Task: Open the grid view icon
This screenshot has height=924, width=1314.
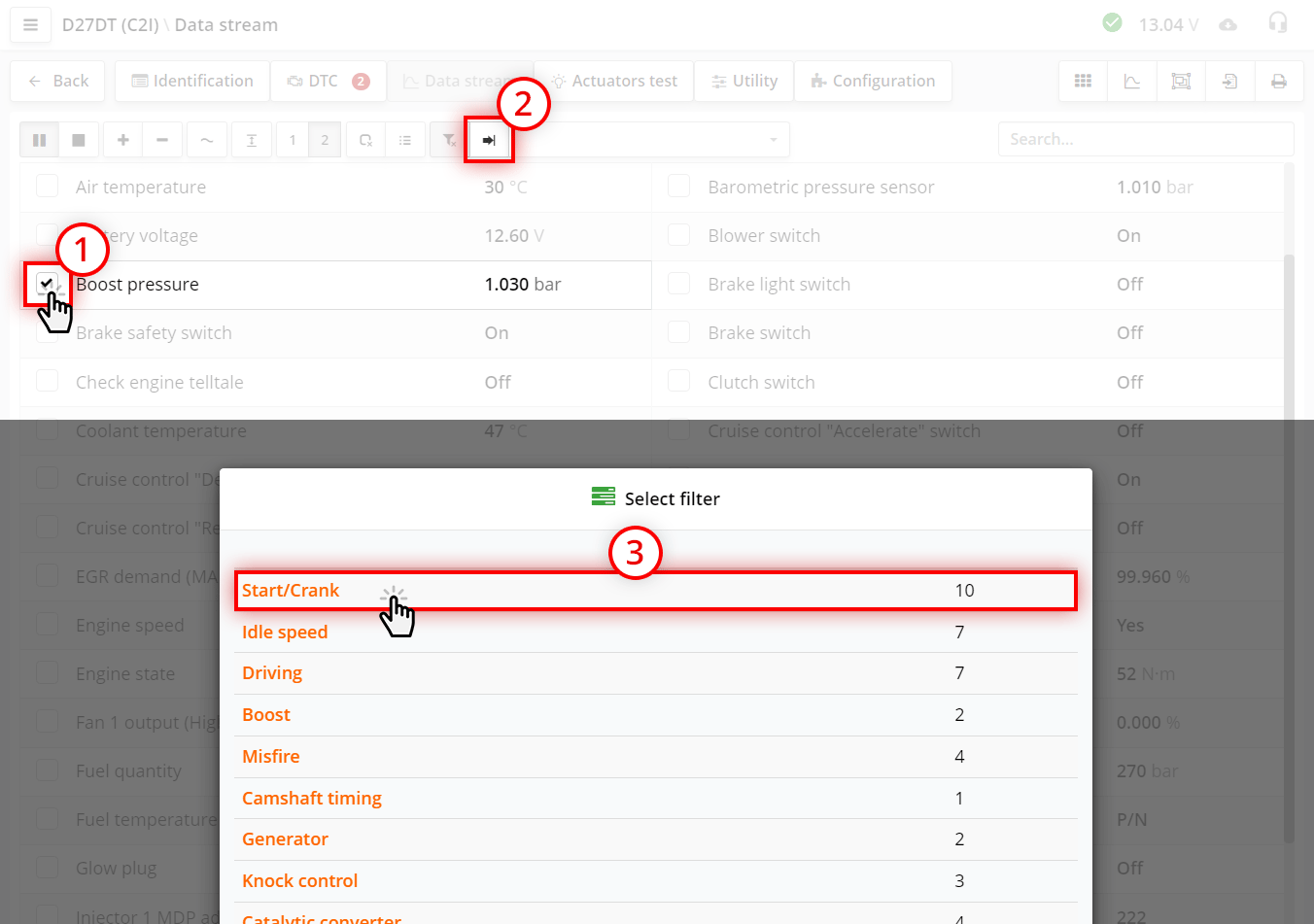Action: pyautogui.click(x=1083, y=82)
